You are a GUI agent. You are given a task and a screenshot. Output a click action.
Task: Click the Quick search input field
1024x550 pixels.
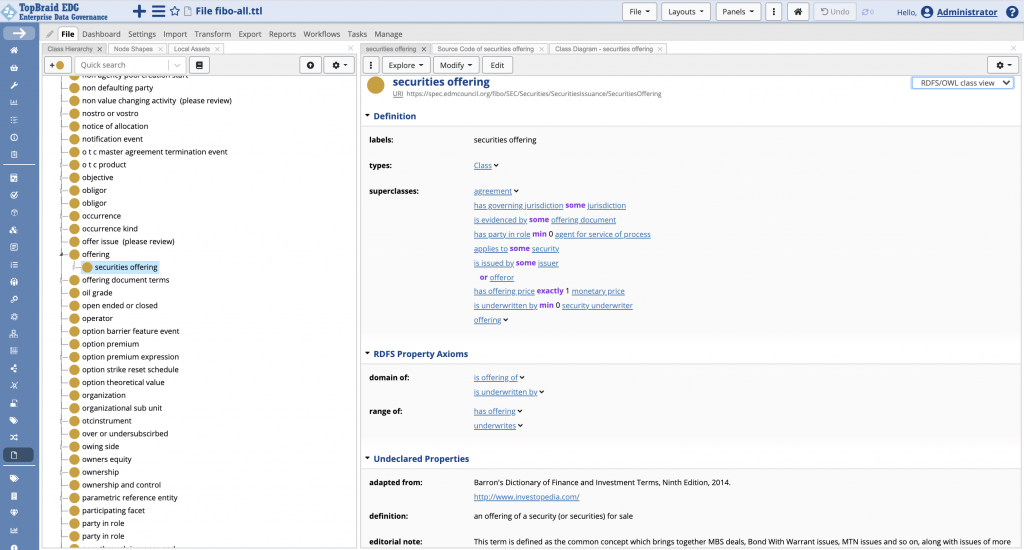click(123, 65)
